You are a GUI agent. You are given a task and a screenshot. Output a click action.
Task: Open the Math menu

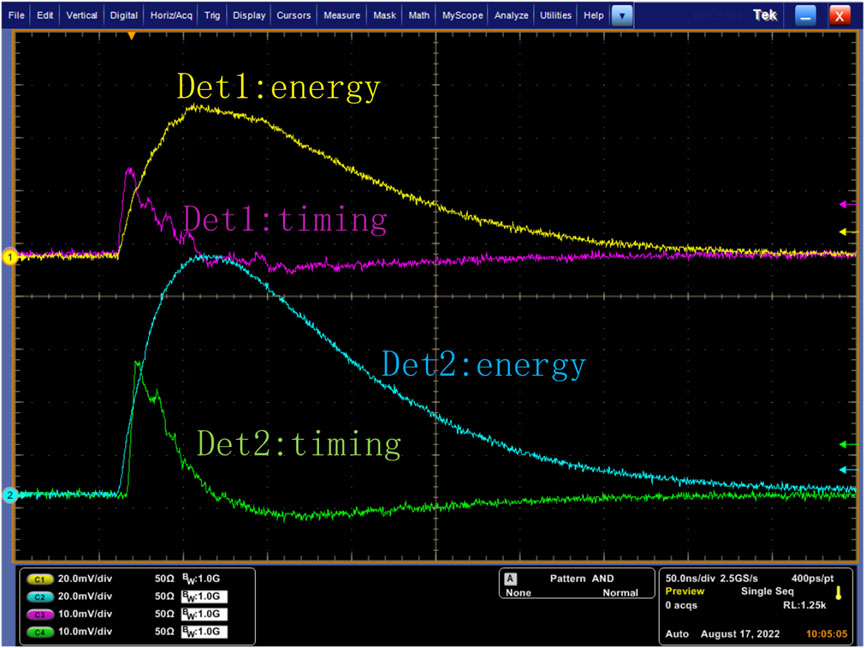[419, 15]
